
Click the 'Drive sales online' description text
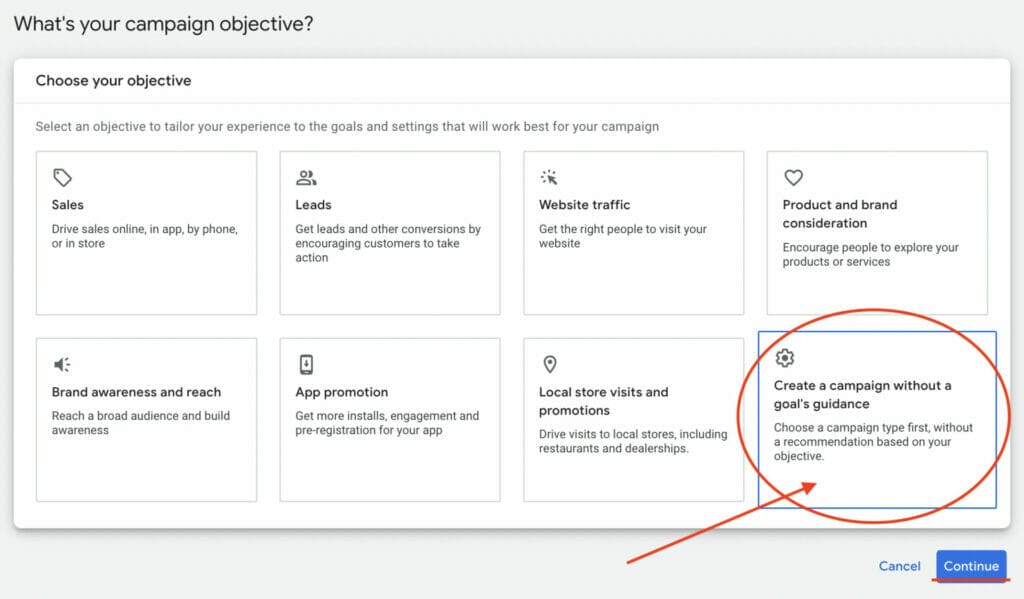click(x=145, y=236)
